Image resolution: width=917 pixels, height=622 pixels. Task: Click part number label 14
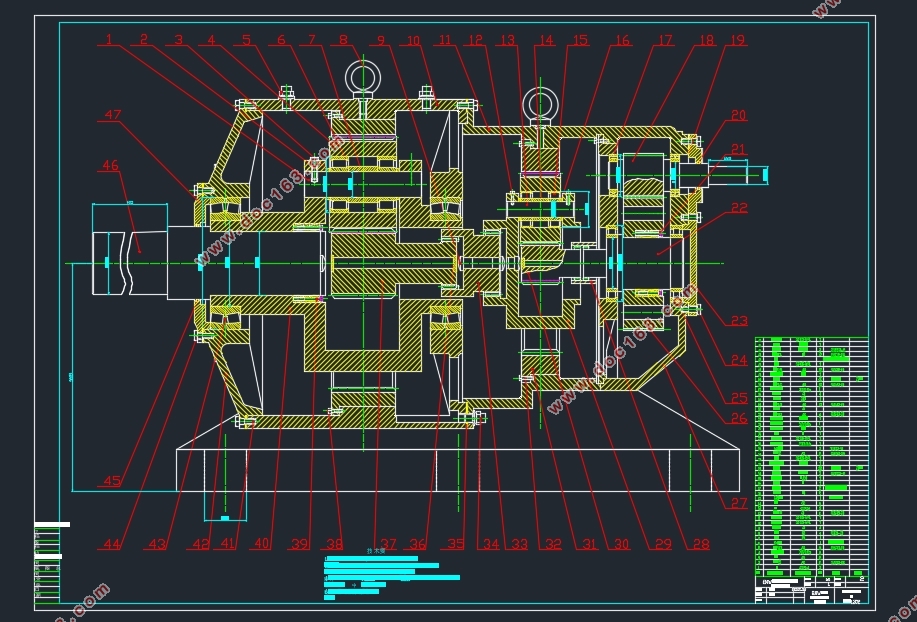545,41
